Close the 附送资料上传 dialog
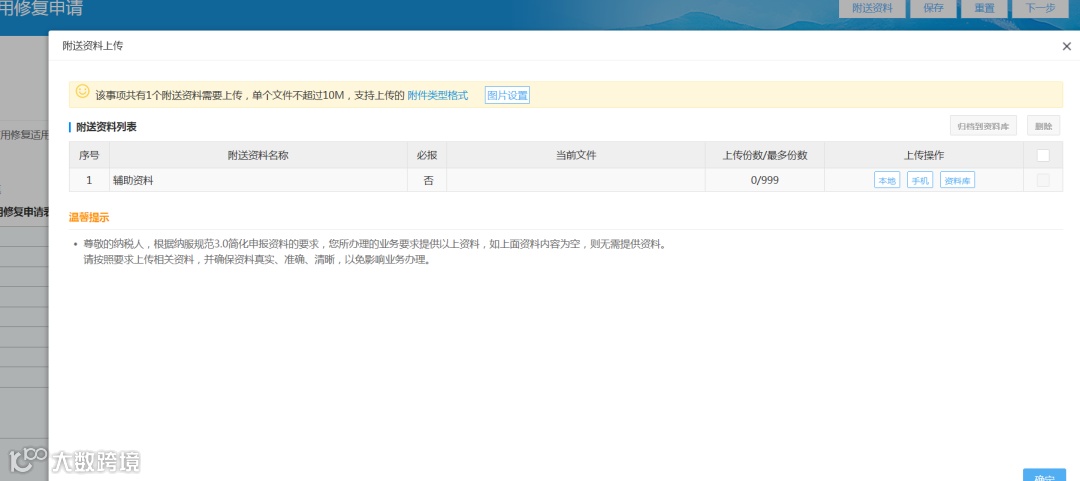The height and width of the screenshot is (481, 1080). click(1066, 46)
